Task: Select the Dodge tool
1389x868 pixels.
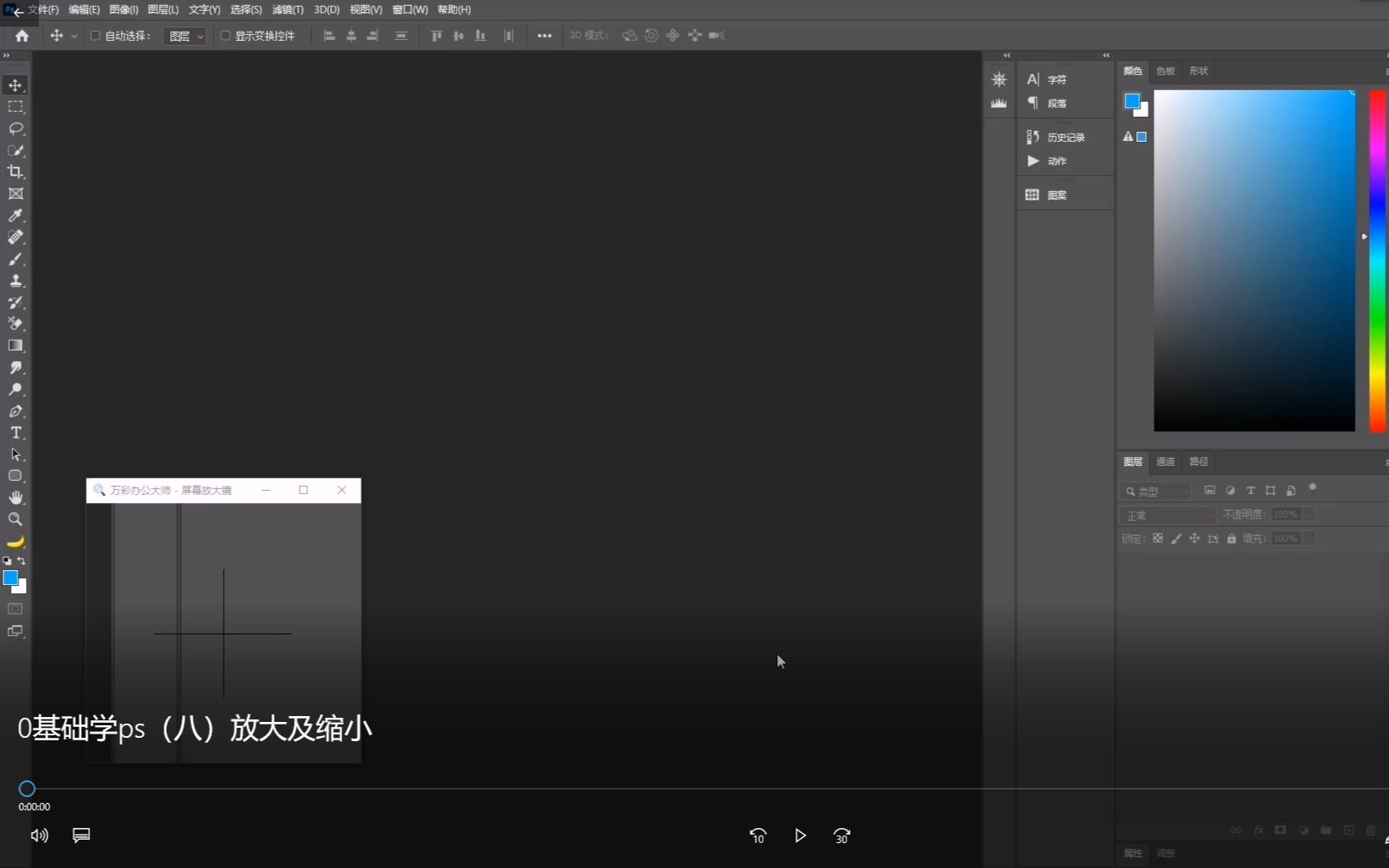Action: tap(15, 389)
